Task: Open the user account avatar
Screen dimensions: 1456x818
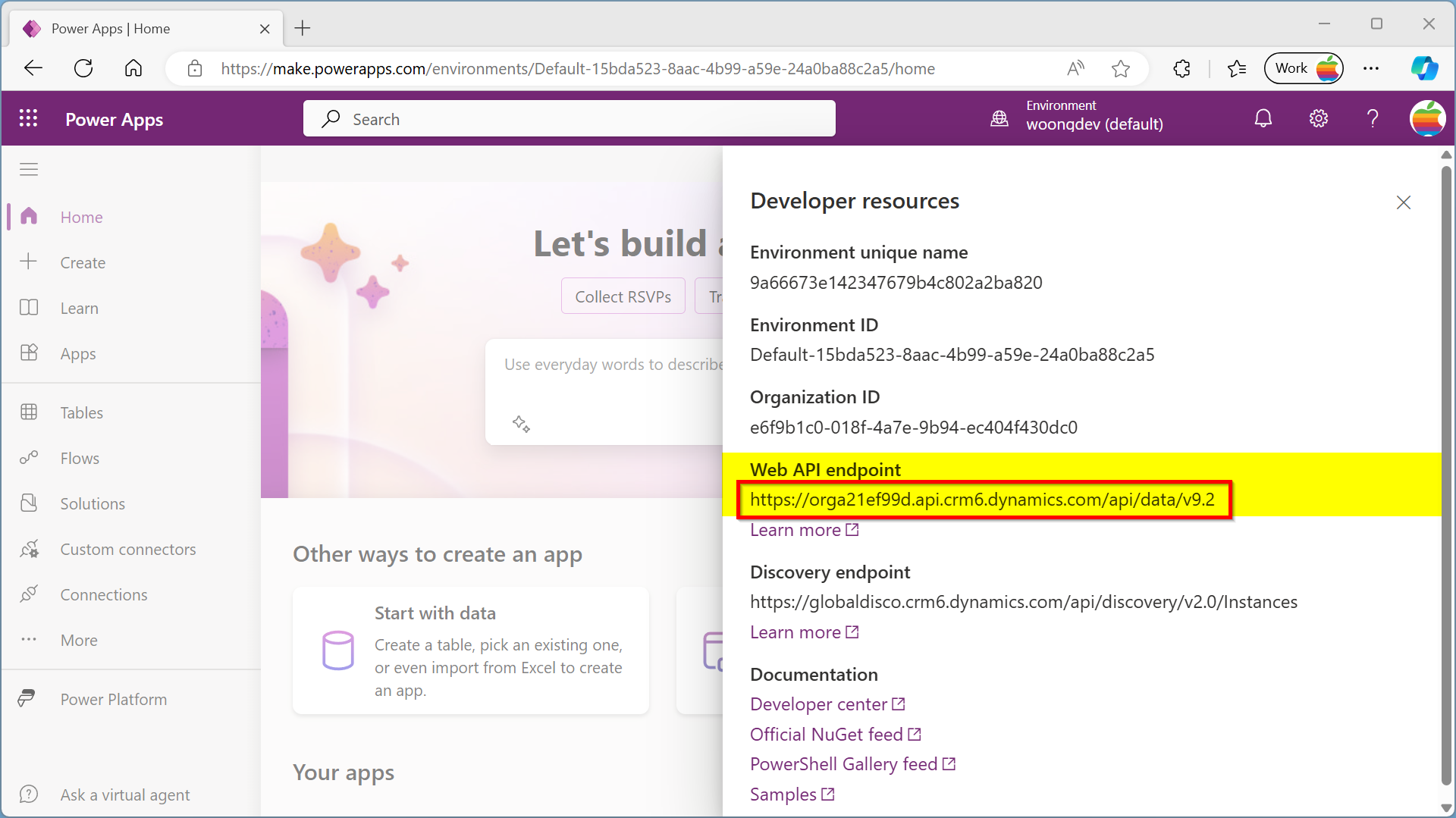Action: coord(1427,118)
